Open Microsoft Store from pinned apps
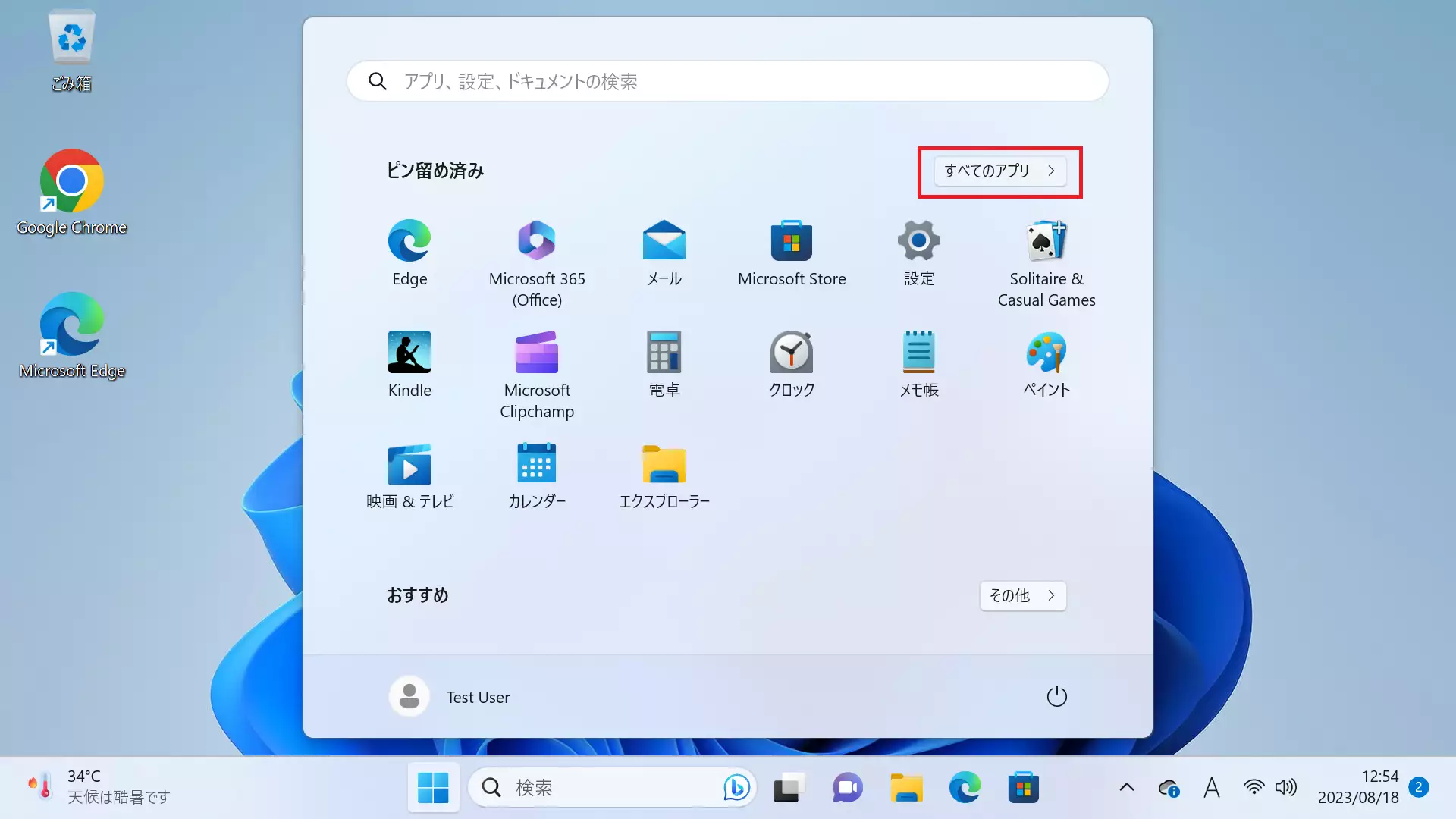This screenshot has height=819, width=1456. (x=792, y=254)
